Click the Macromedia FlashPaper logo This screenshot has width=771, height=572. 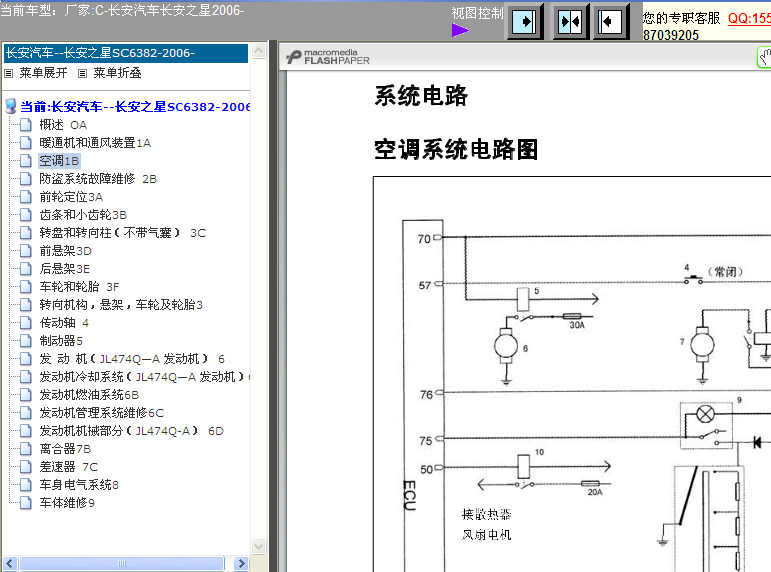point(328,57)
